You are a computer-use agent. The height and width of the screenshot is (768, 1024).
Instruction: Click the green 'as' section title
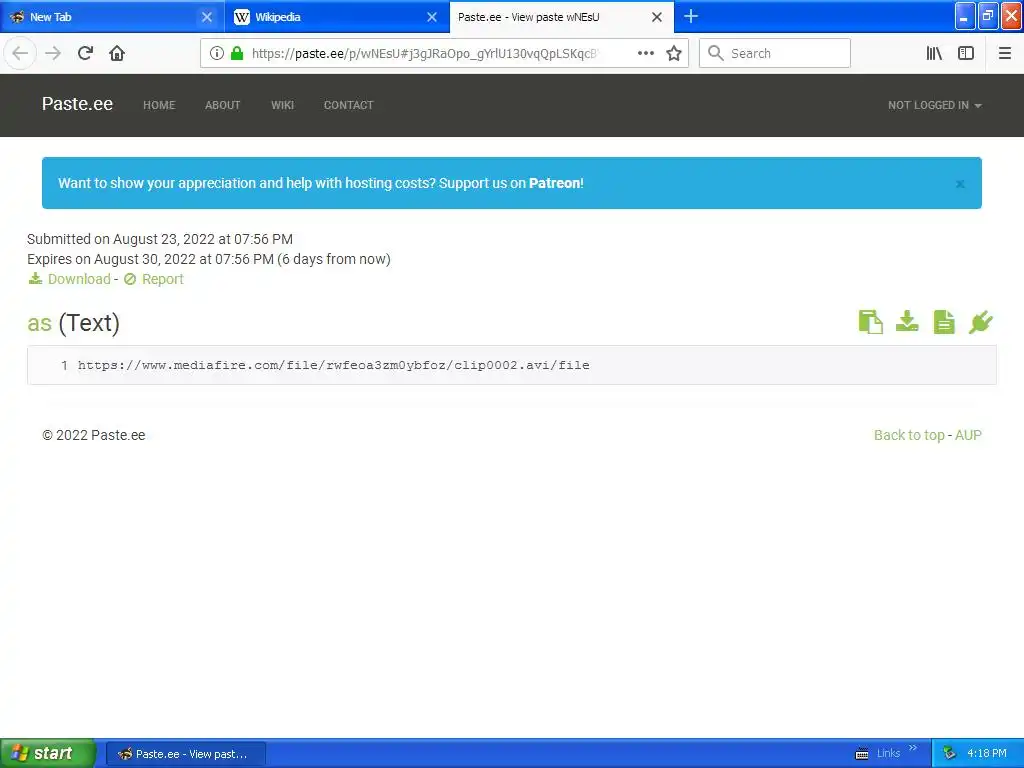39,323
